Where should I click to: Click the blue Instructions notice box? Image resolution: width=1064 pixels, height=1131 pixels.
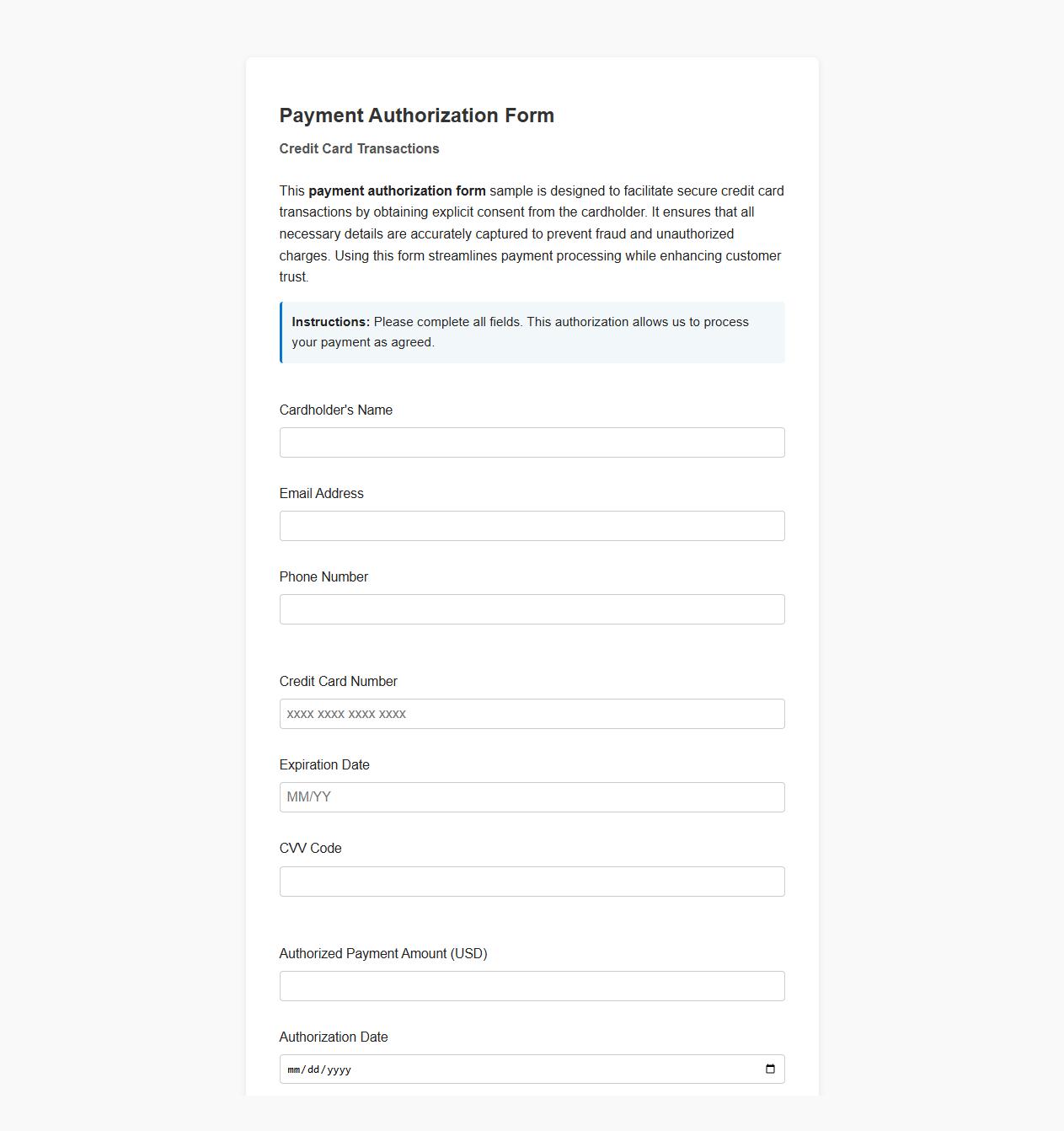click(x=532, y=332)
